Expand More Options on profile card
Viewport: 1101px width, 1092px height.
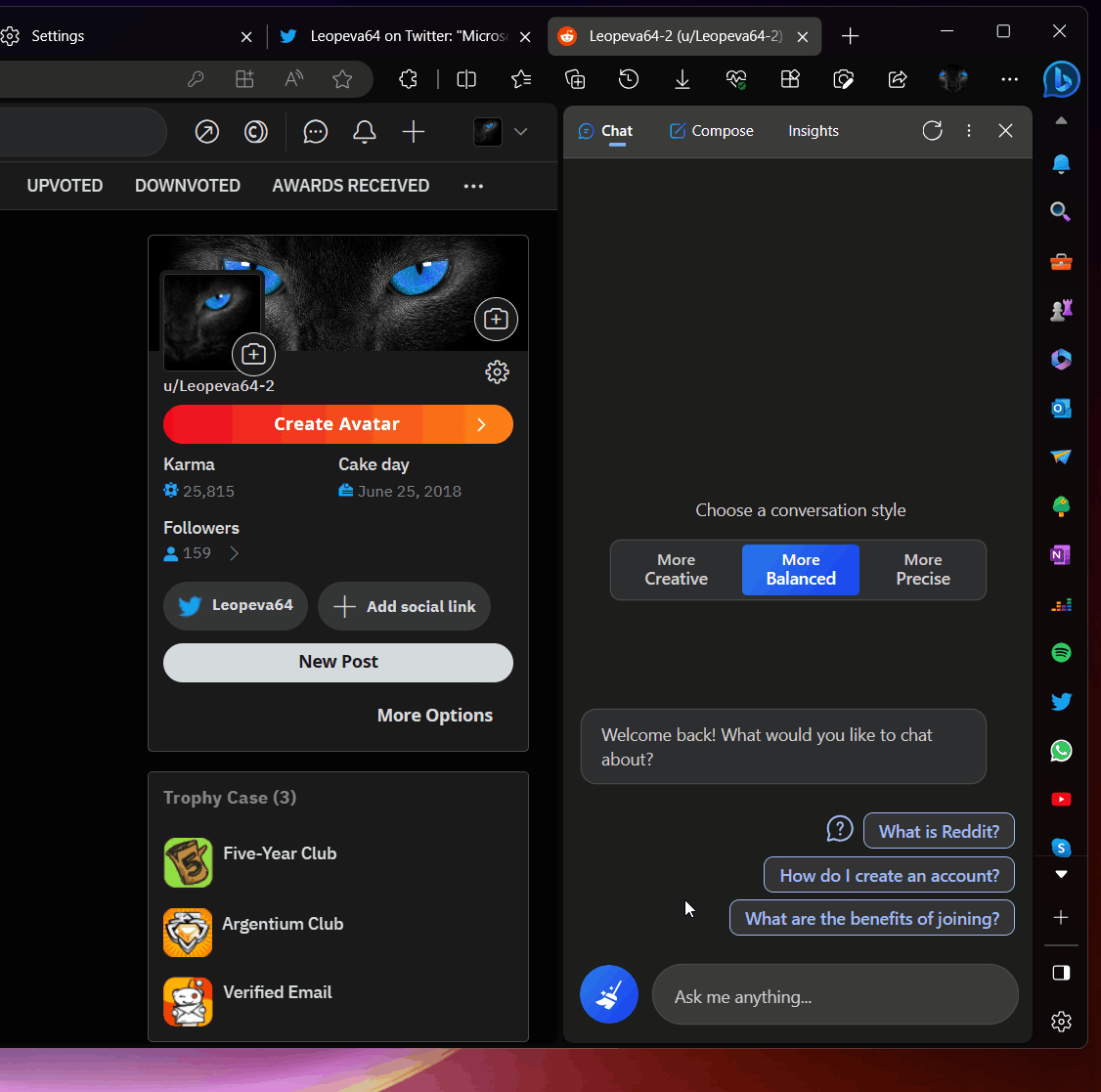tap(435, 715)
